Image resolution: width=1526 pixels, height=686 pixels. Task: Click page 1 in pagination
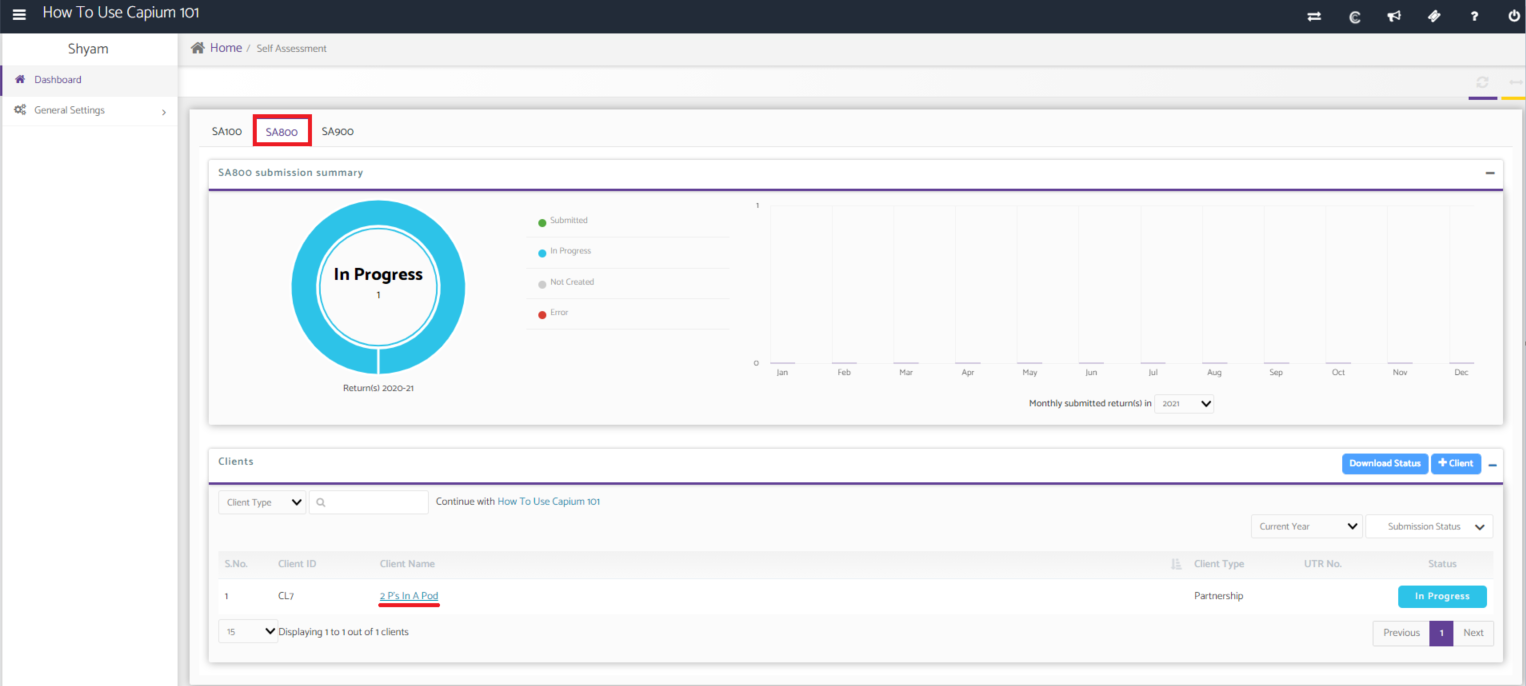pyautogui.click(x=1441, y=633)
